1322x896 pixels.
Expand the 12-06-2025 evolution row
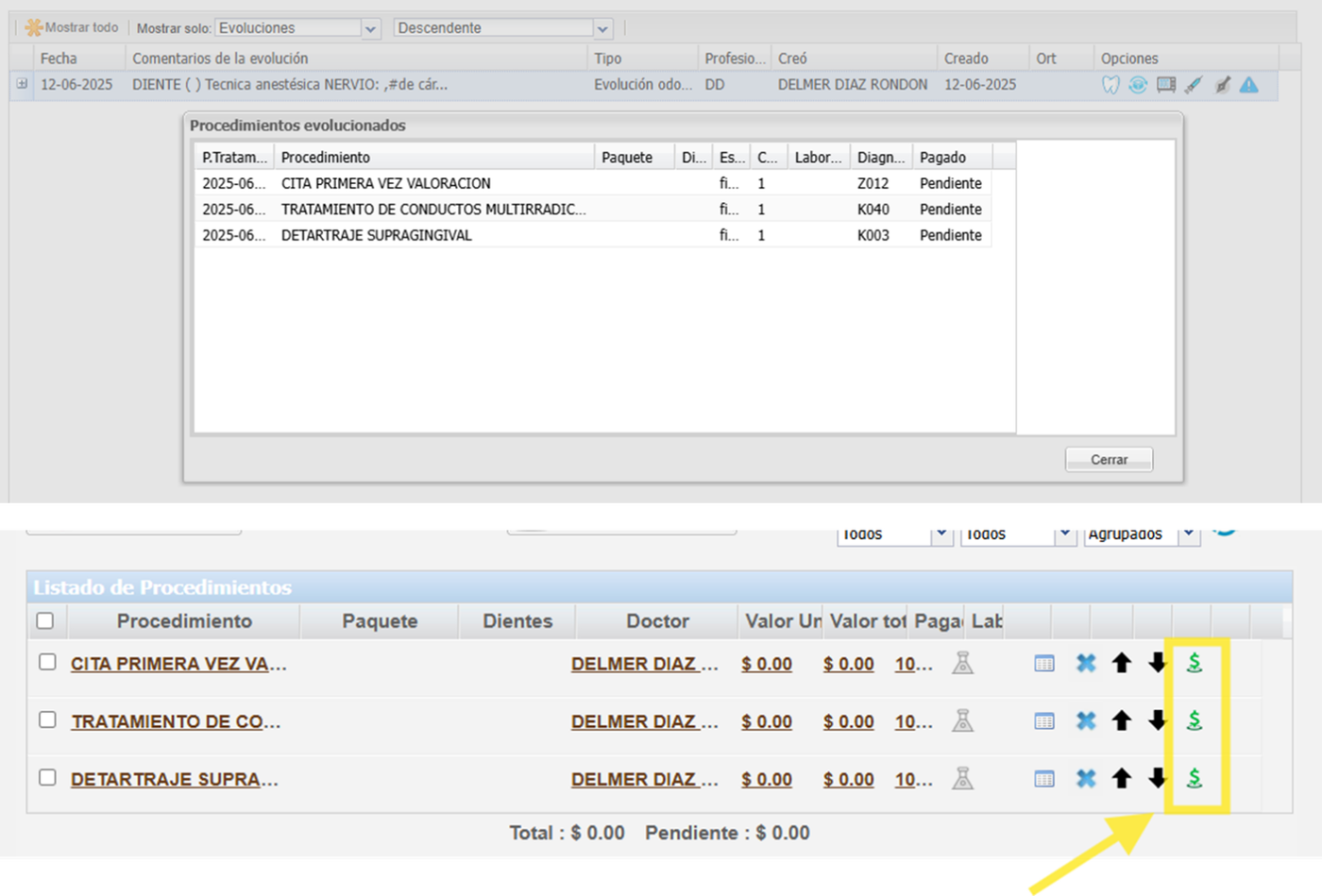tap(21, 84)
